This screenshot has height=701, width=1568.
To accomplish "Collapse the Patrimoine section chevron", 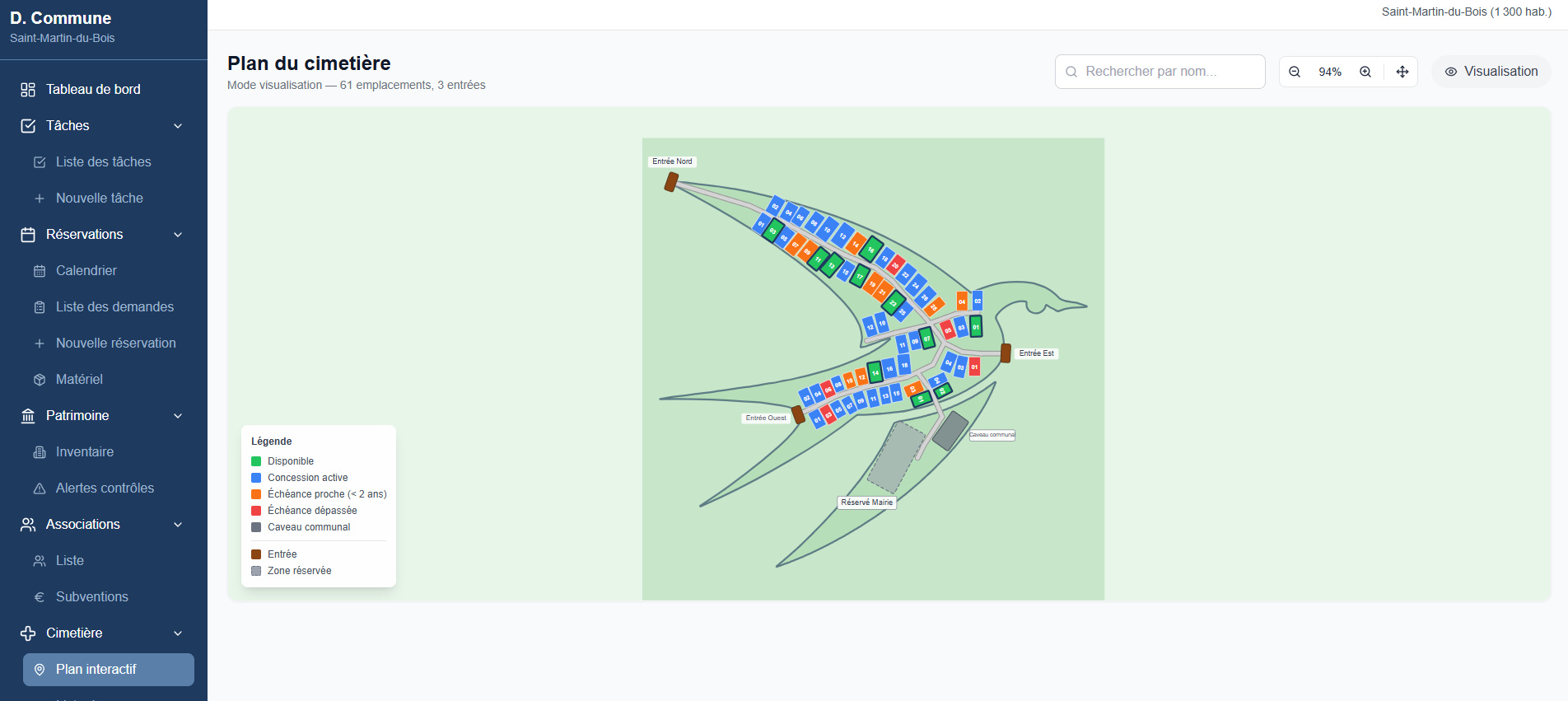I will pos(178,416).
